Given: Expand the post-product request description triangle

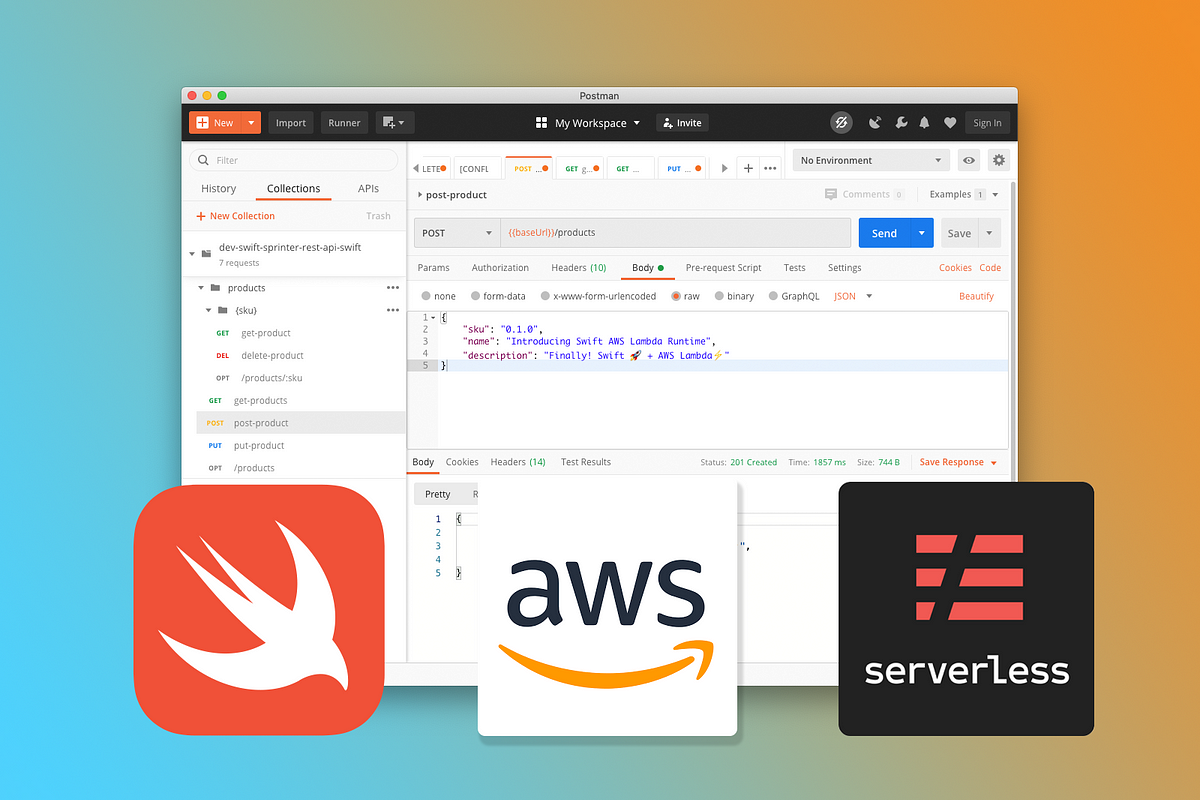Looking at the screenshot, I should point(419,195).
